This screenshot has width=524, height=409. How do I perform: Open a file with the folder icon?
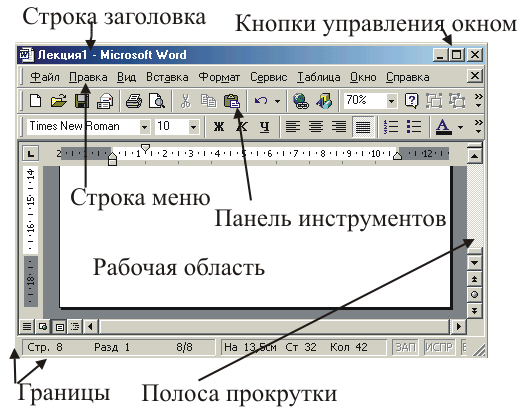58,100
